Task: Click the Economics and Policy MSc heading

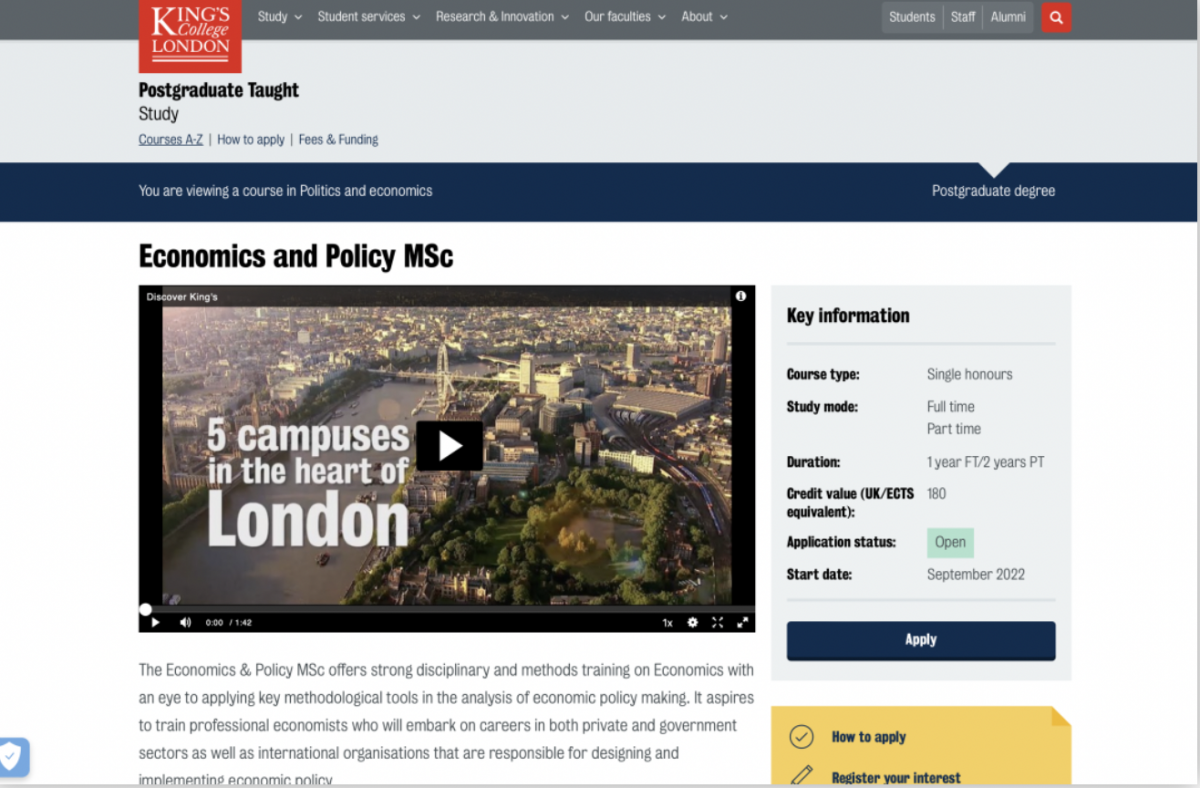Action: (296, 257)
